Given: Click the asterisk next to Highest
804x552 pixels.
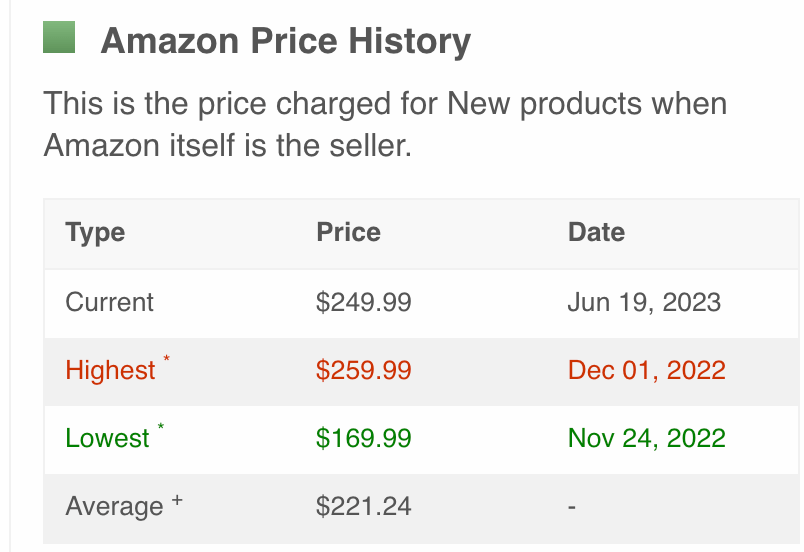Looking at the screenshot, I should coord(167,359).
